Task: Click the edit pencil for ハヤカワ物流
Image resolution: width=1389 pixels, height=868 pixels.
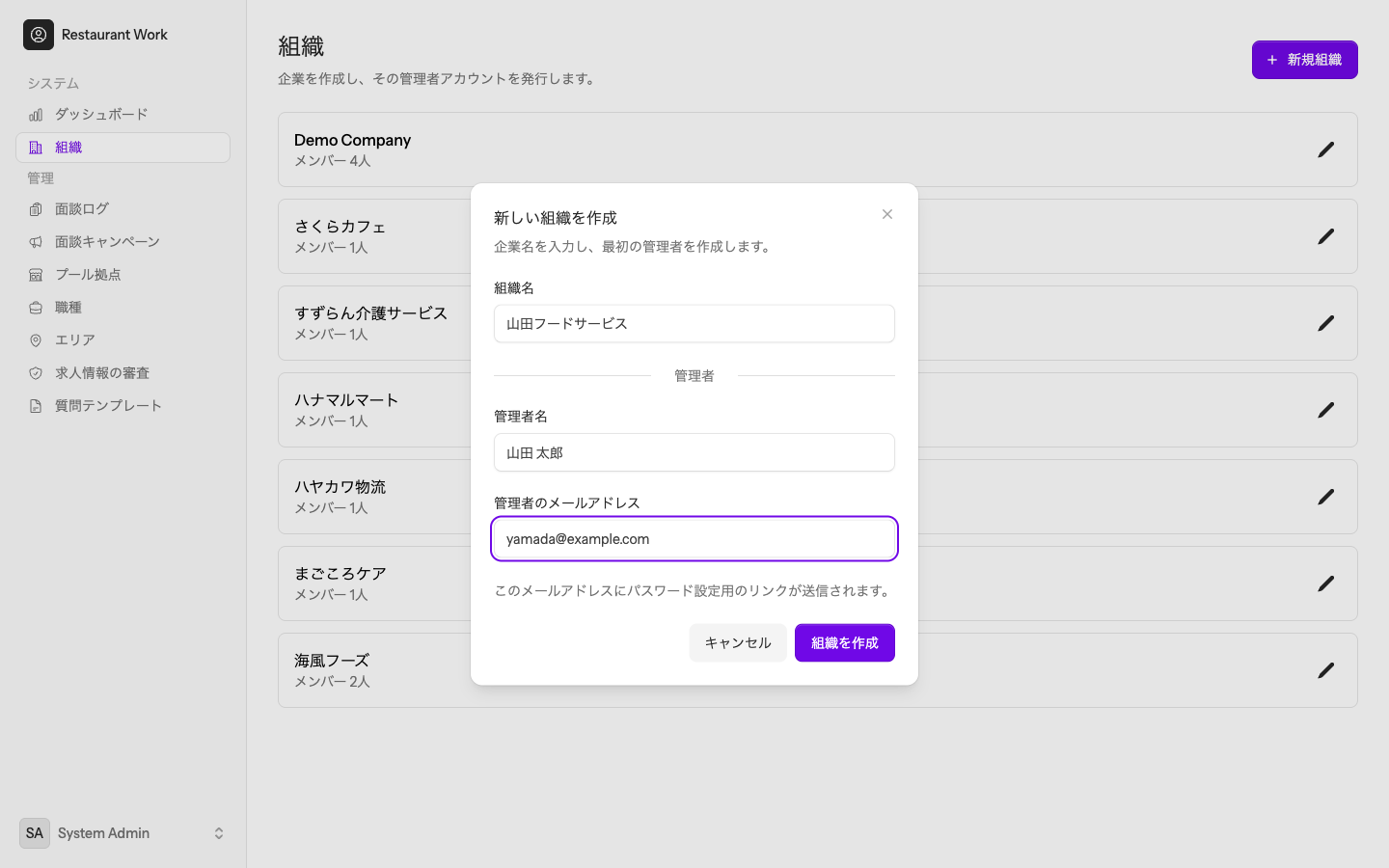Action: [x=1326, y=497]
